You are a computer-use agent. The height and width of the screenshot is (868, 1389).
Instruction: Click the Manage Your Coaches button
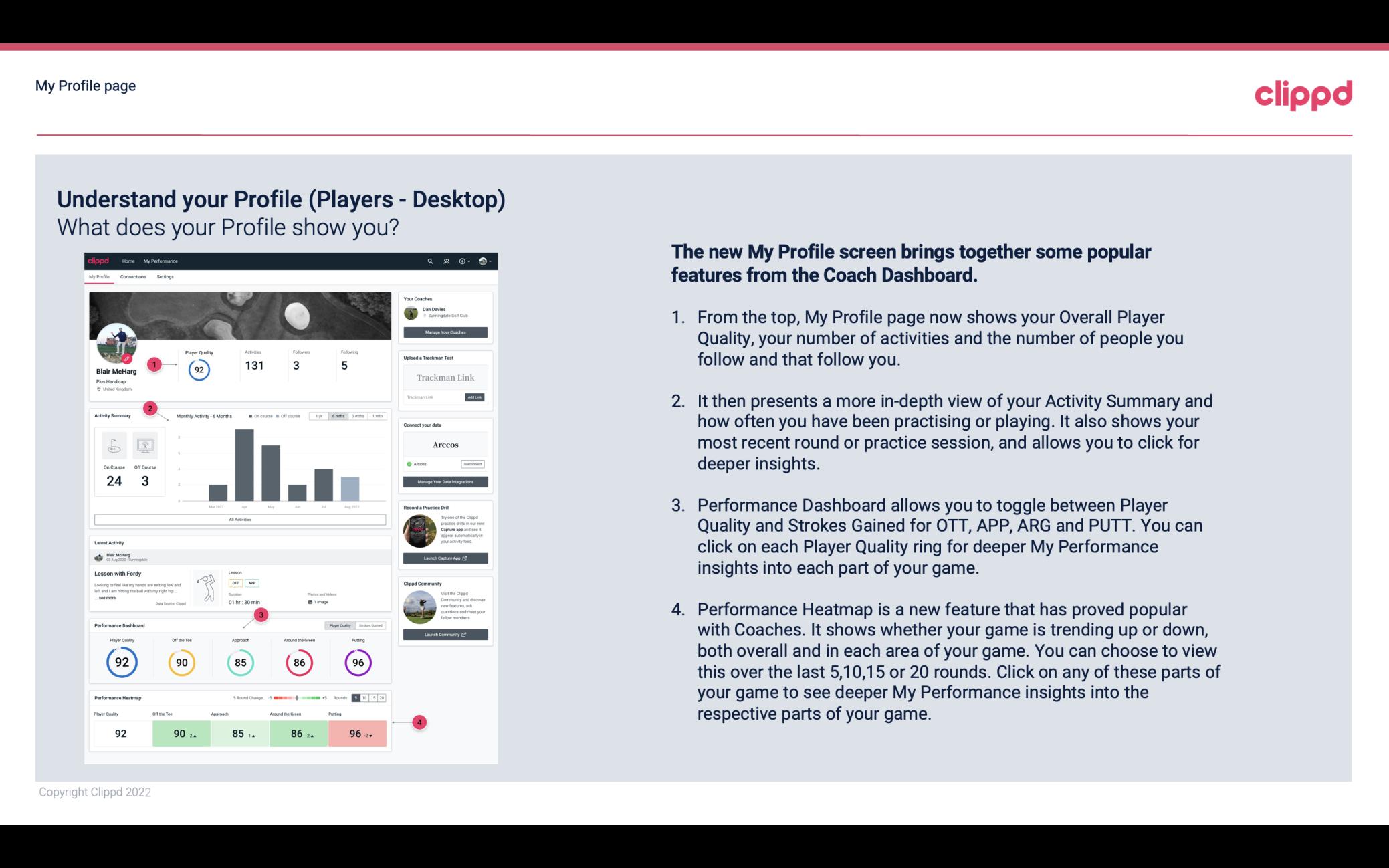pos(446,333)
